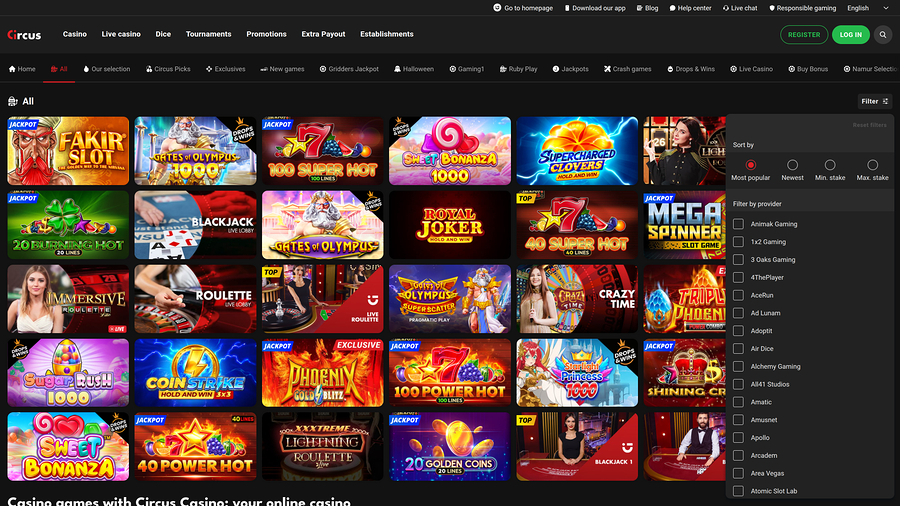This screenshot has width=900, height=506.
Task: Check the AceRun provider box
Action: (x=739, y=295)
